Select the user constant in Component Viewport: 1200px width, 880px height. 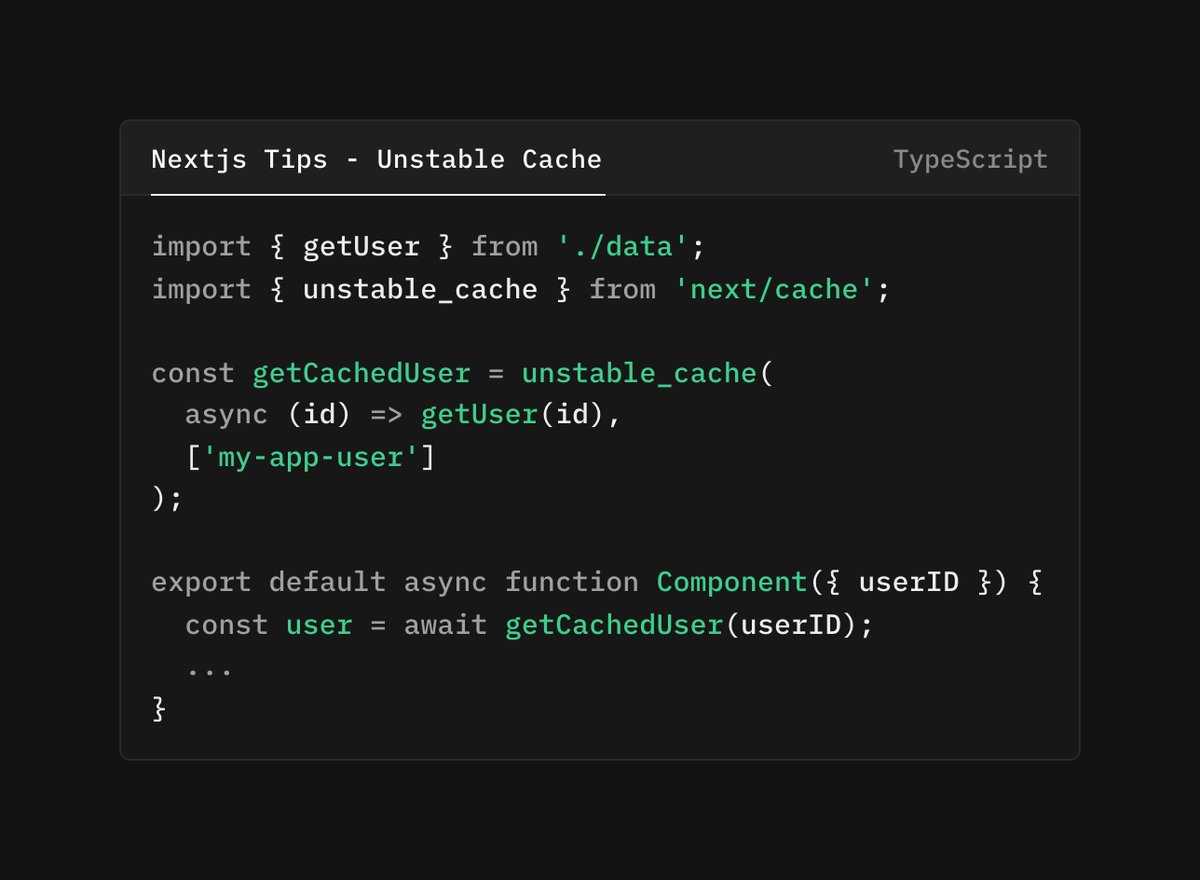point(319,624)
